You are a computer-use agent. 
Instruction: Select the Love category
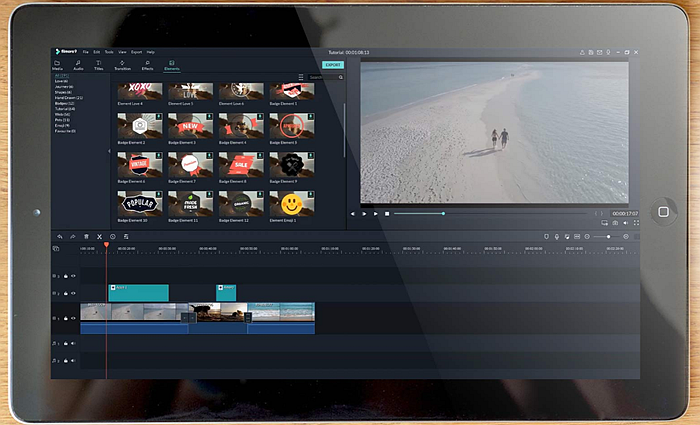click(61, 81)
